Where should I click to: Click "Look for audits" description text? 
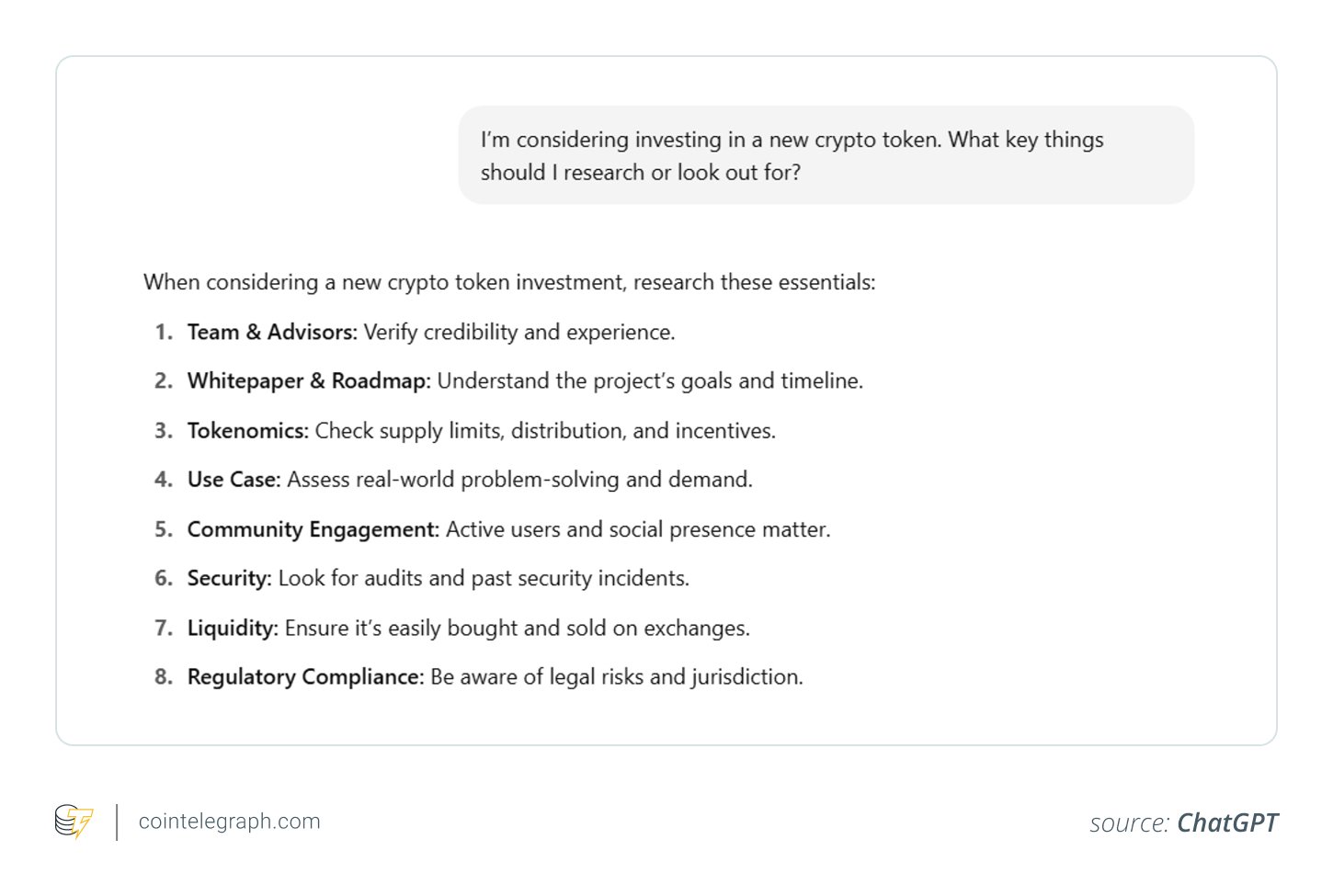point(484,578)
